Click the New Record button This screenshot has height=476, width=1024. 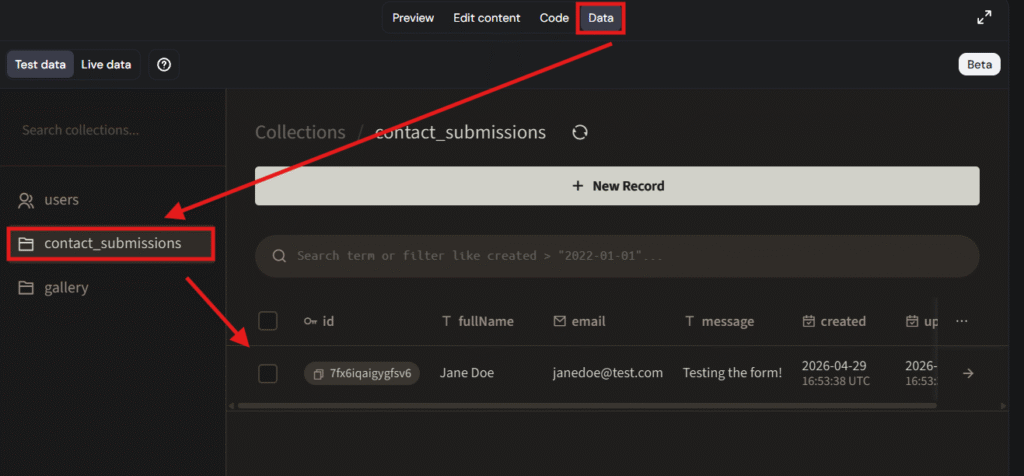(617, 186)
